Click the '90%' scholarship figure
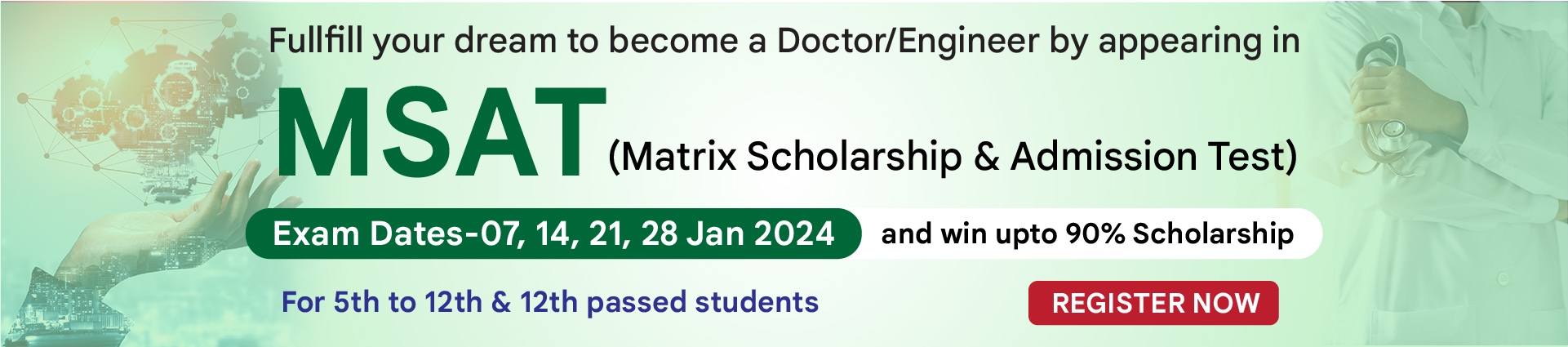This screenshot has height=347, width=1568. 1095,234
